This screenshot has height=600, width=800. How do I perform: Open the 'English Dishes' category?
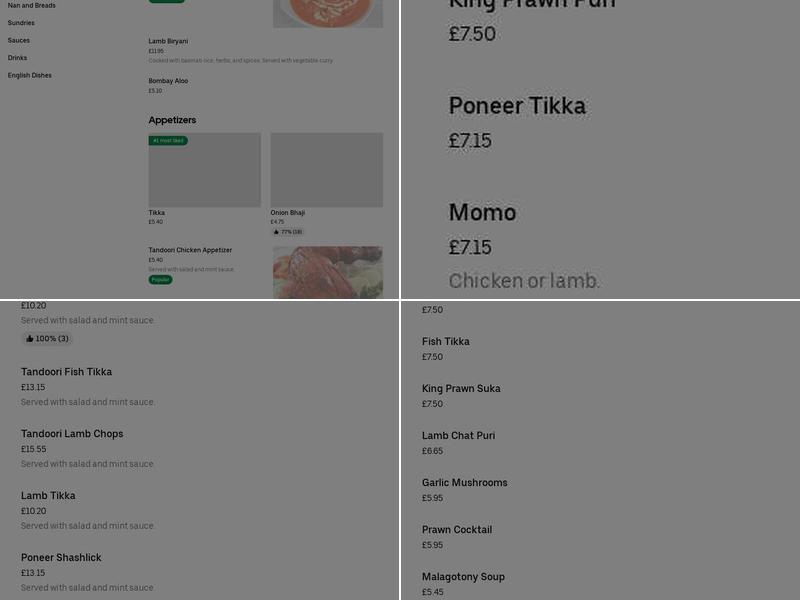30,75
